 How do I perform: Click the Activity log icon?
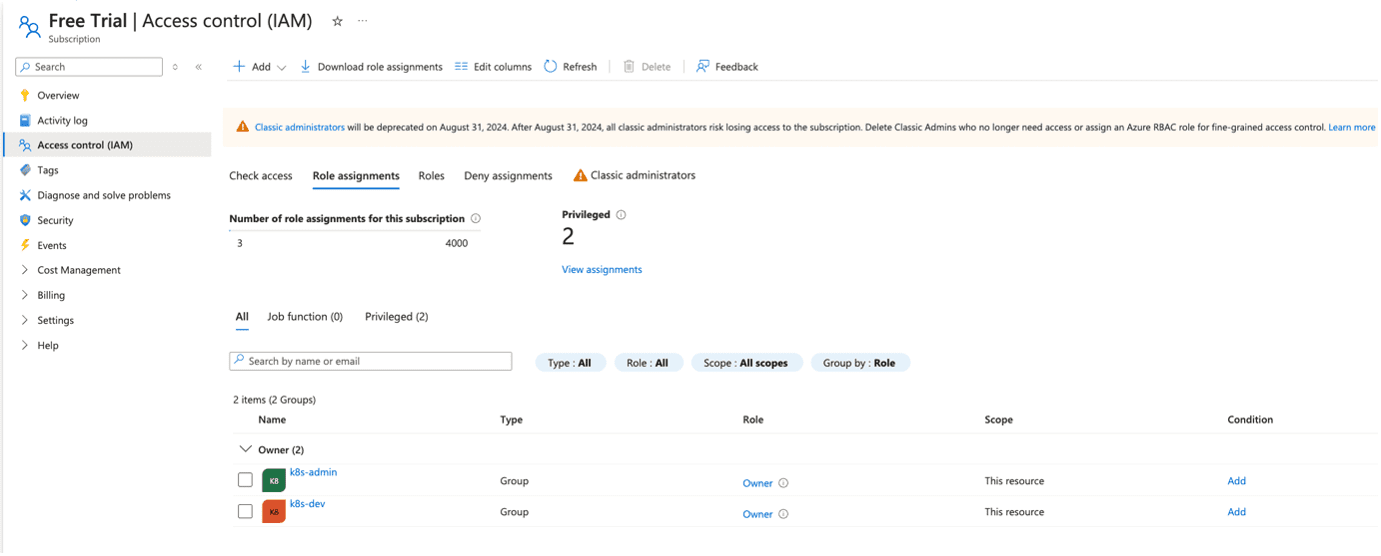(25, 120)
